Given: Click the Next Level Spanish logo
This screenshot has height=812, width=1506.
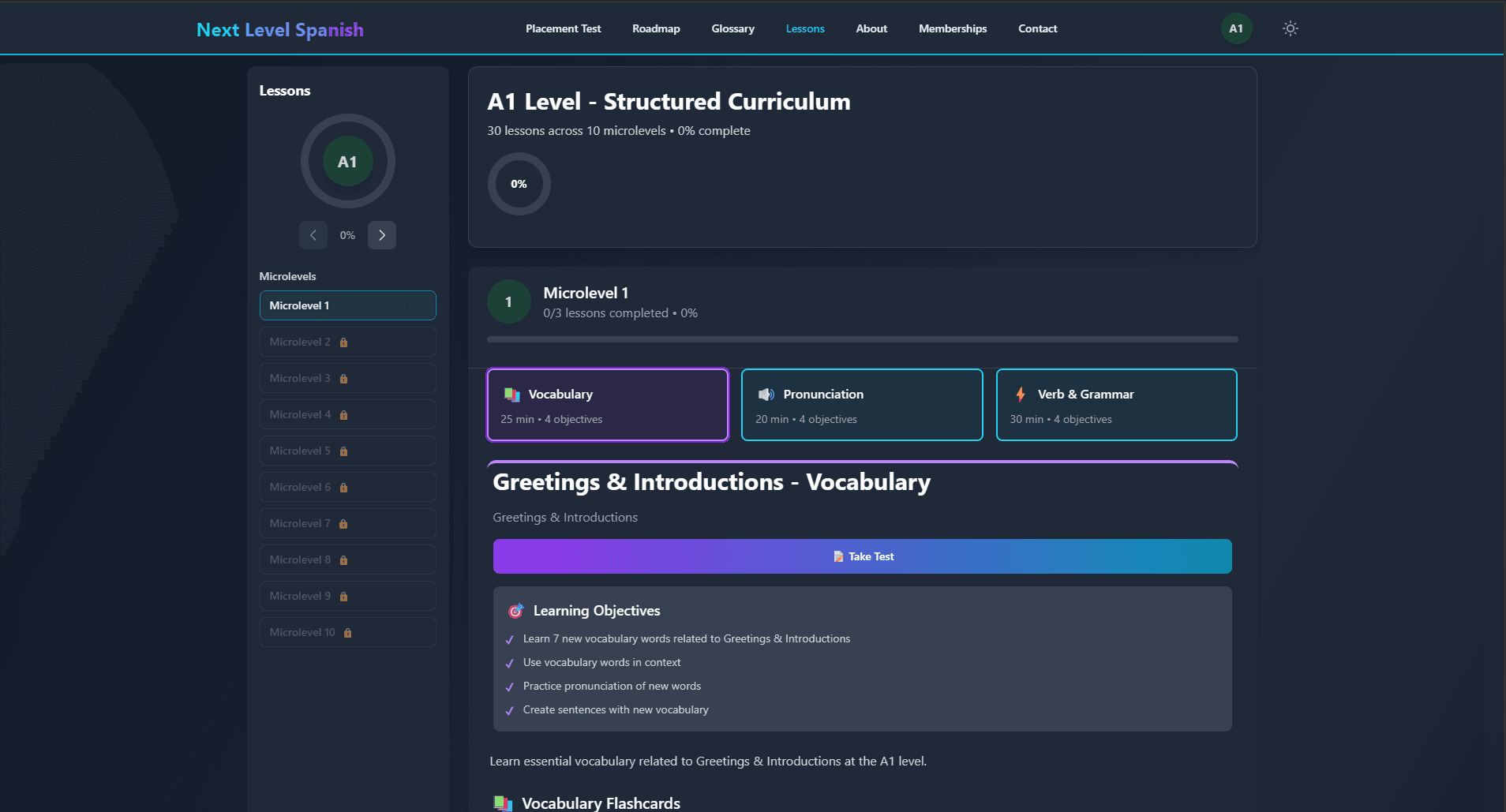Looking at the screenshot, I should coord(279,30).
